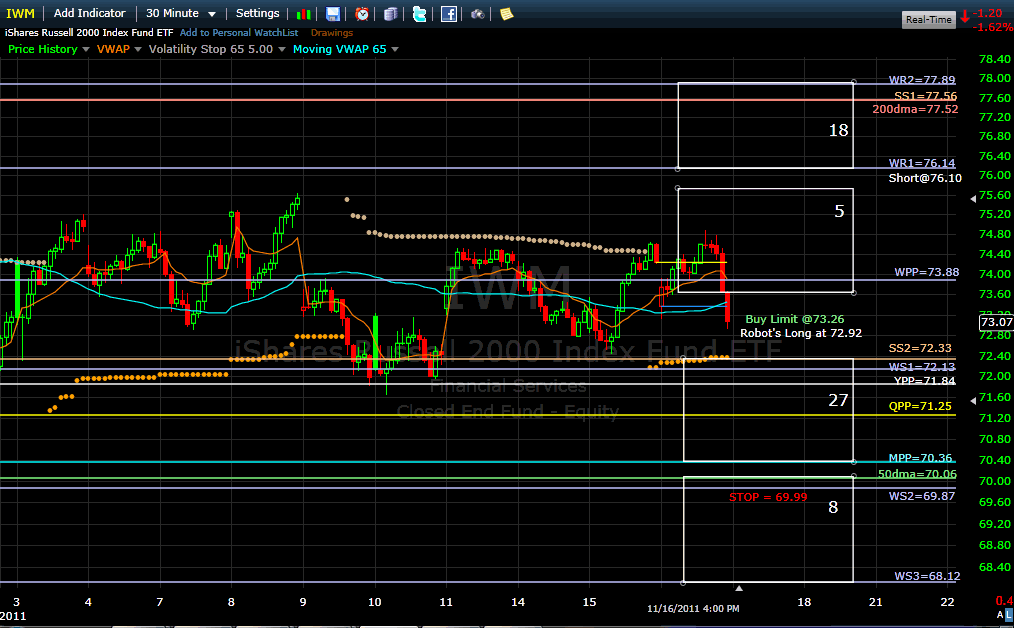The image size is (1014, 628).
Task: Toggle the A auto-scale button
Action: tap(1000, 614)
